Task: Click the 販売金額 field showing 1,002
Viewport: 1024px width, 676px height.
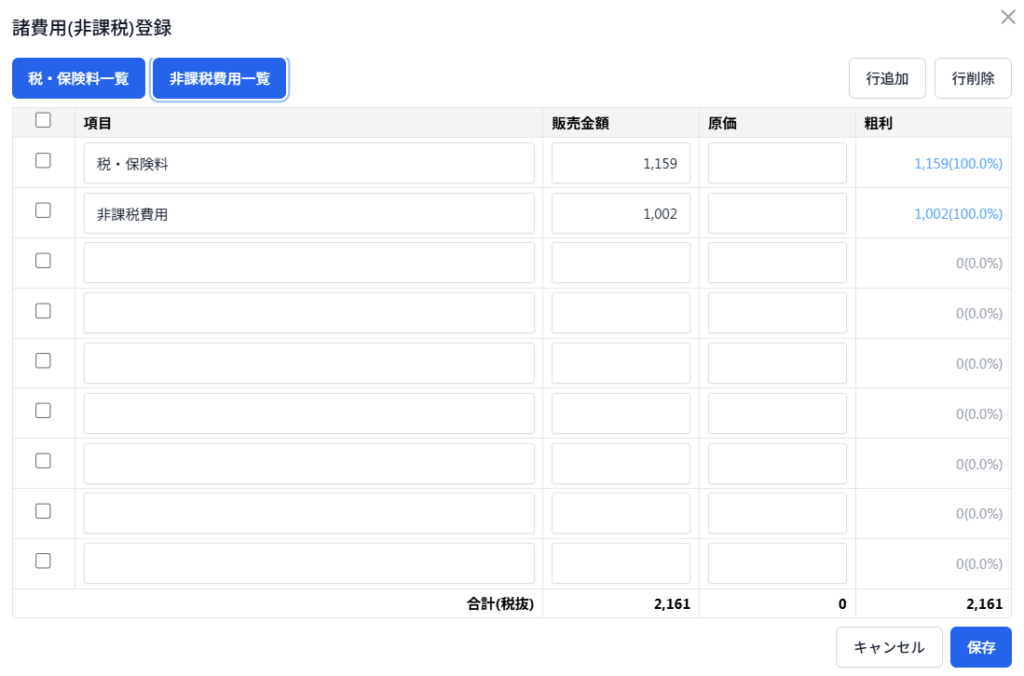Action: tap(620, 213)
